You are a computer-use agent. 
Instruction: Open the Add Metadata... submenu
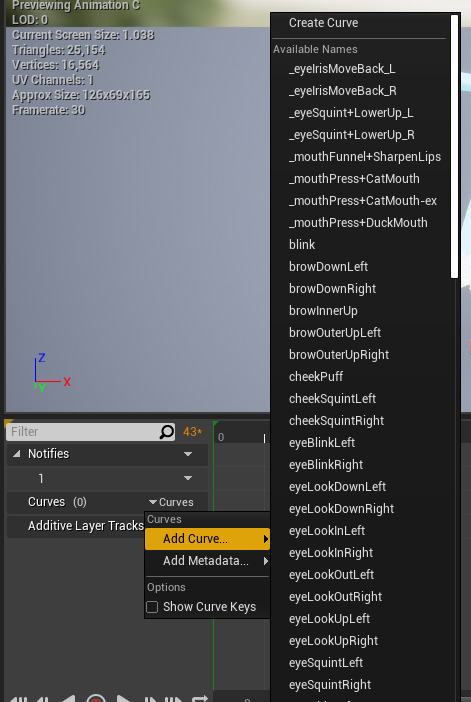[207, 561]
